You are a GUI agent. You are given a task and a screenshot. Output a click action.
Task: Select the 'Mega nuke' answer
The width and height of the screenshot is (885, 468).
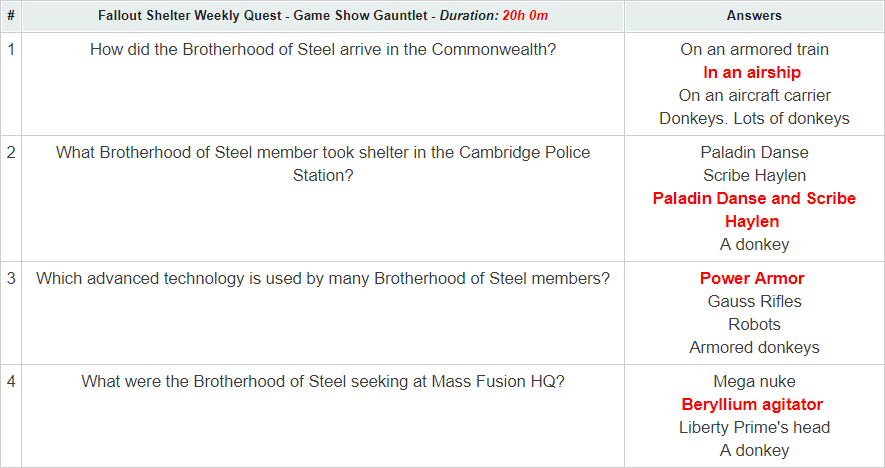[x=754, y=381]
